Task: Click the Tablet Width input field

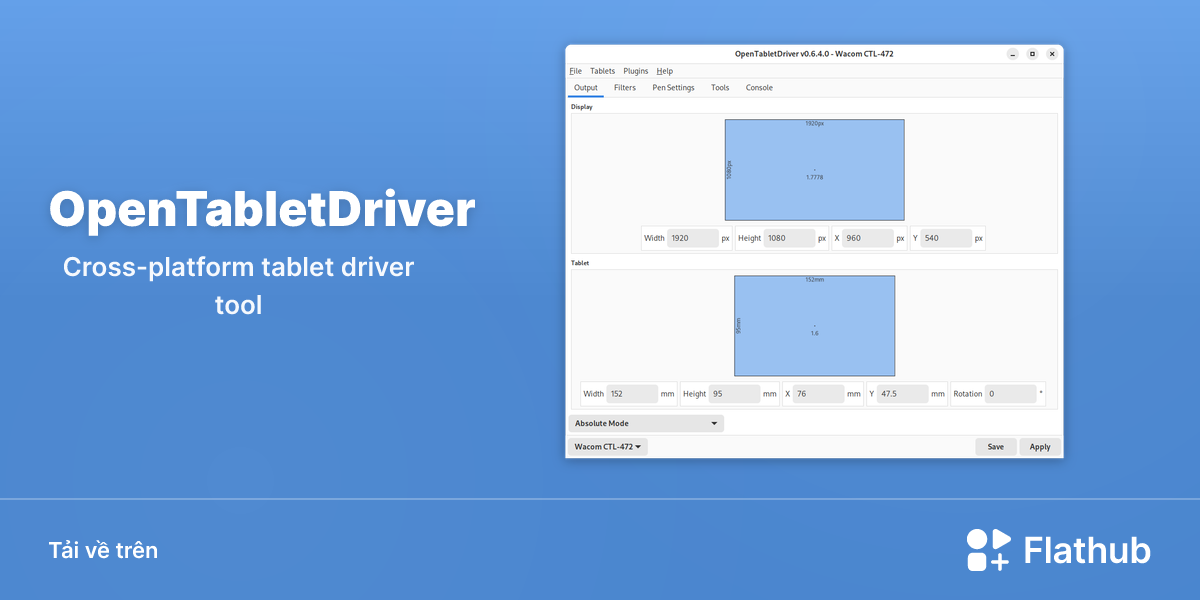Action: (x=633, y=394)
